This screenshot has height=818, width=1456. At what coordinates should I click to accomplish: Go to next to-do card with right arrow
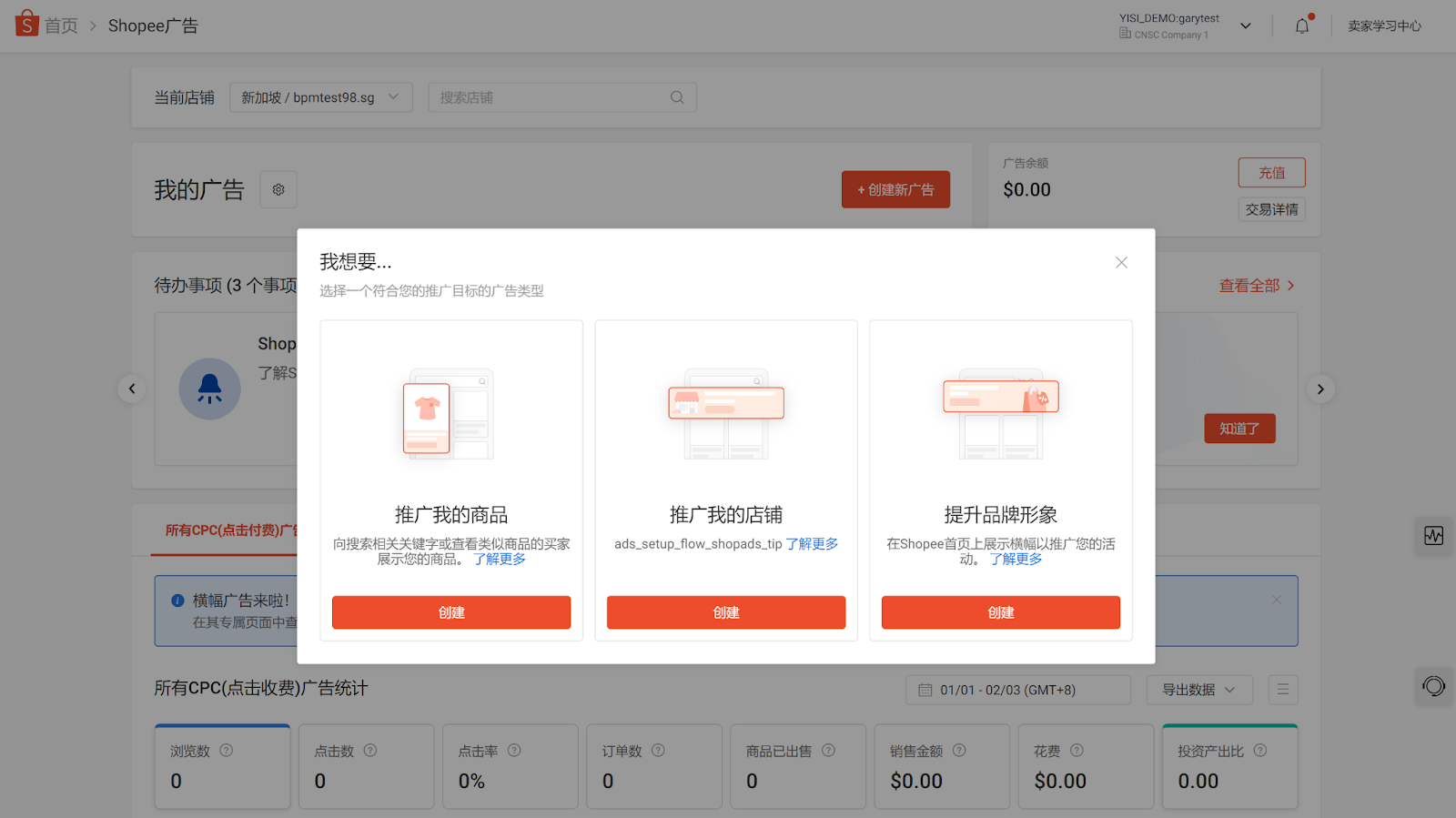(1320, 389)
